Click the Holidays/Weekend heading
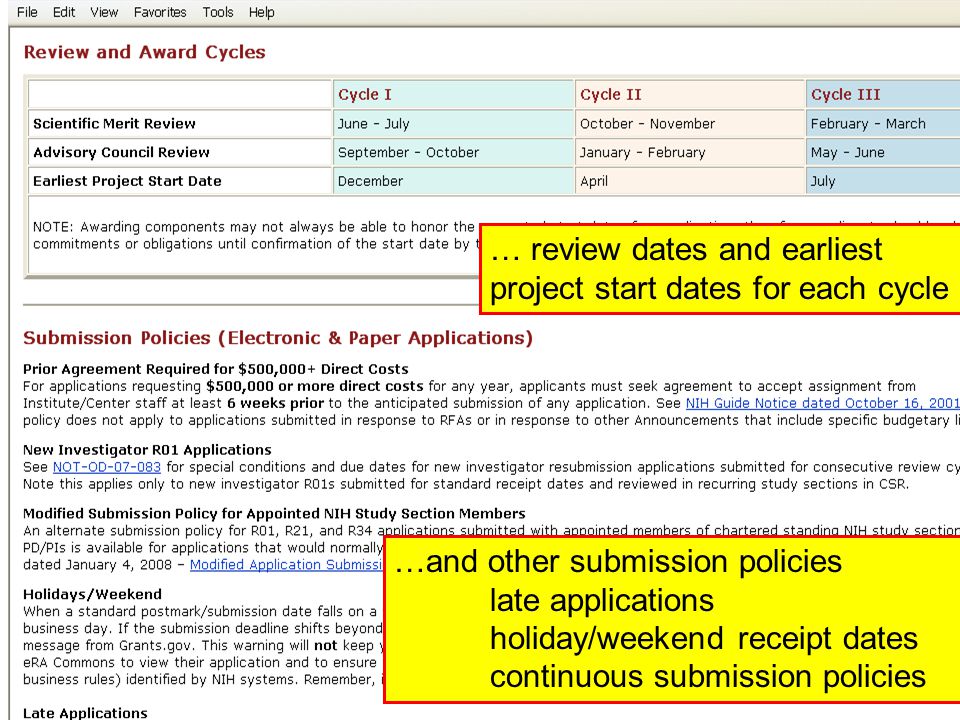 pyautogui.click(x=92, y=594)
